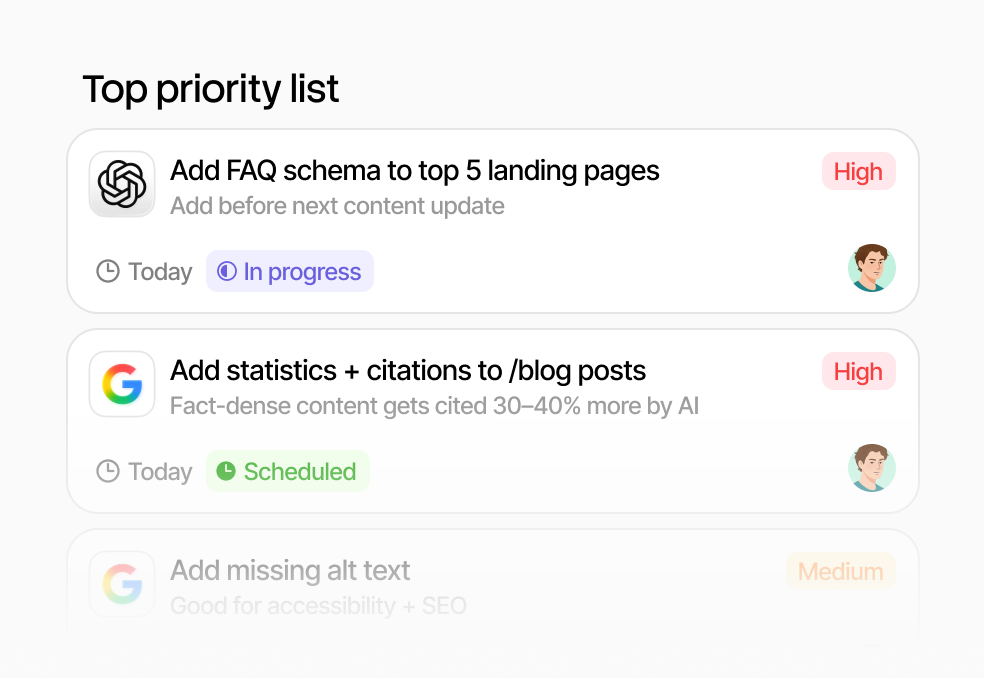Image resolution: width=984 pixels, height=678 pixels.
Task: Toggle the In progress status badge
Action: pos(290,271)
